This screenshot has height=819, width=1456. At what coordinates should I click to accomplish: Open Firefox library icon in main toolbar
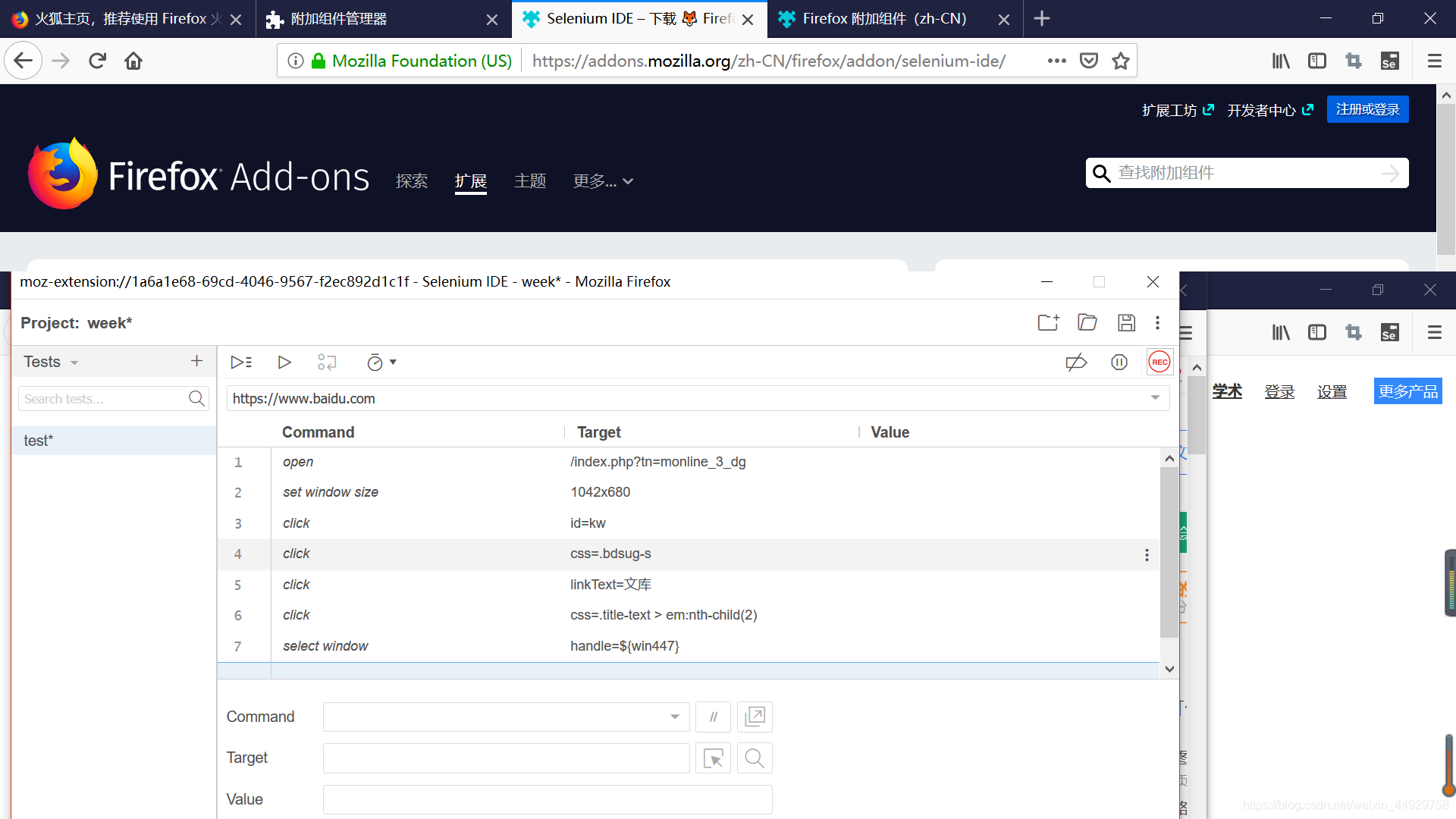coord(1281,61)
